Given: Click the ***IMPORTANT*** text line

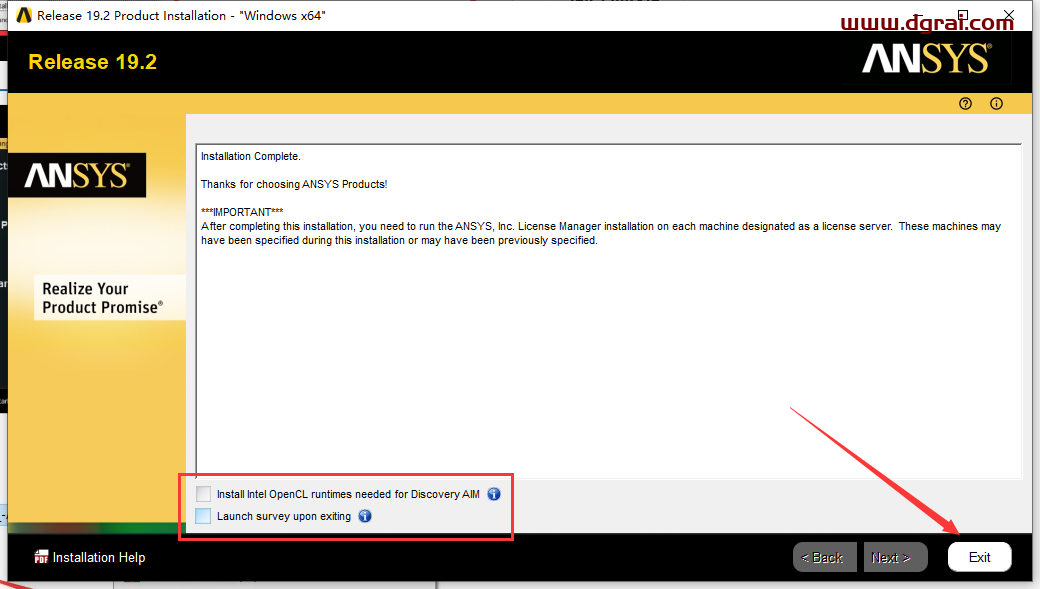Looking at the screenshot, I should click(x=242, y=212).
